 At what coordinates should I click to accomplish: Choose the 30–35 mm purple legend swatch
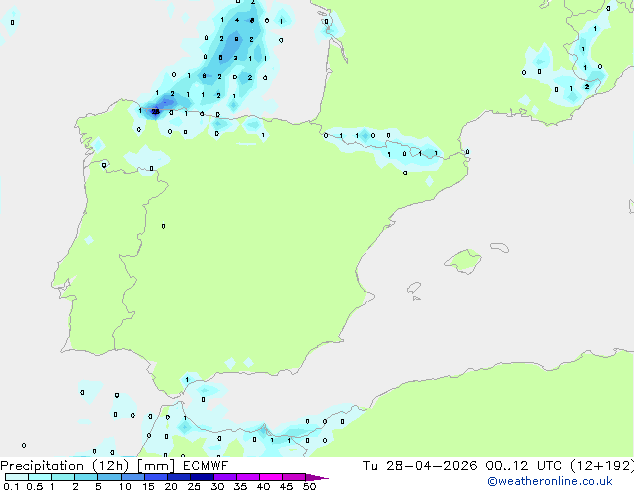point(225,477)
